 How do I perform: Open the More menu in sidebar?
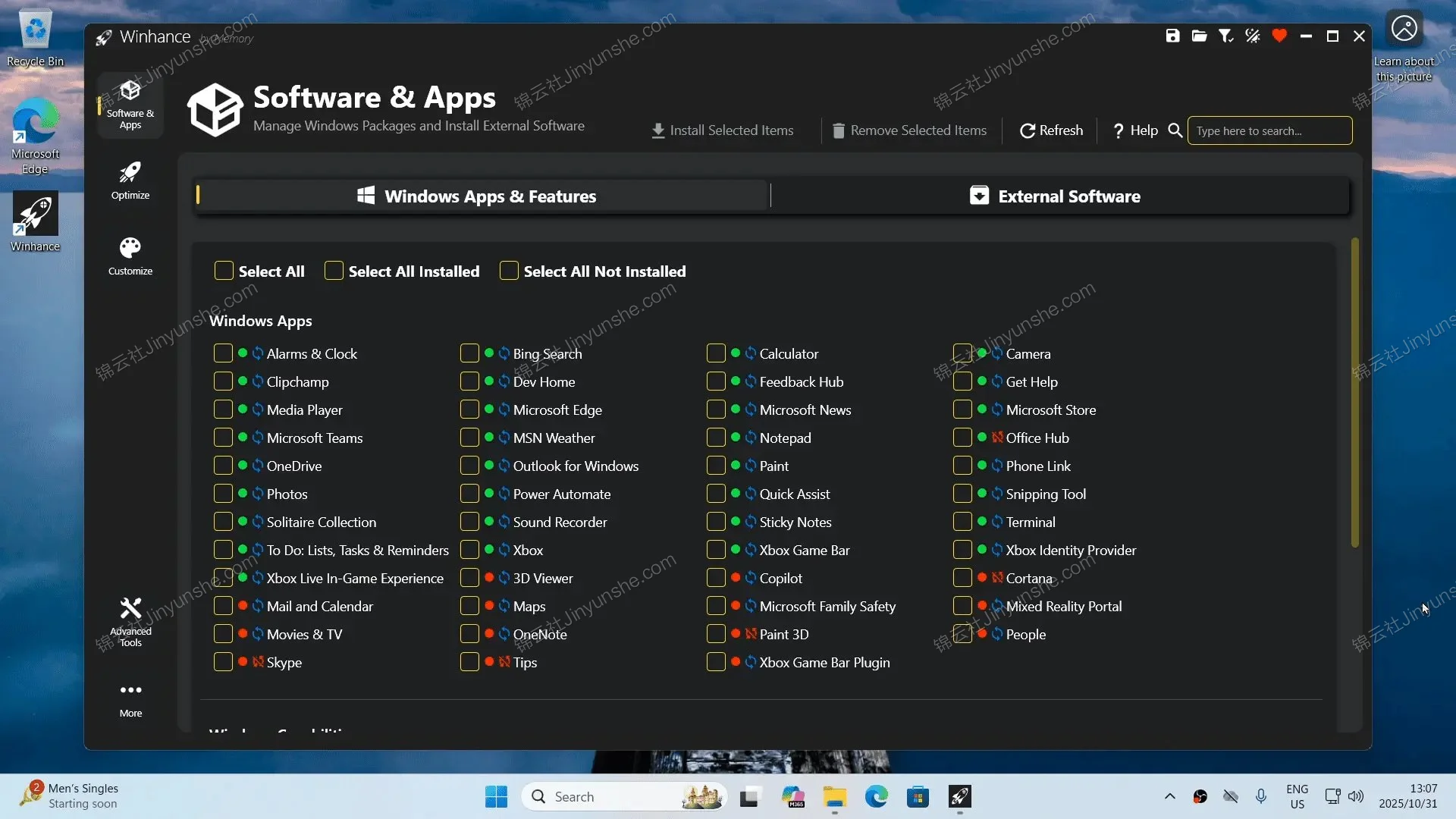pyautogui.click(x=130, y=699)
